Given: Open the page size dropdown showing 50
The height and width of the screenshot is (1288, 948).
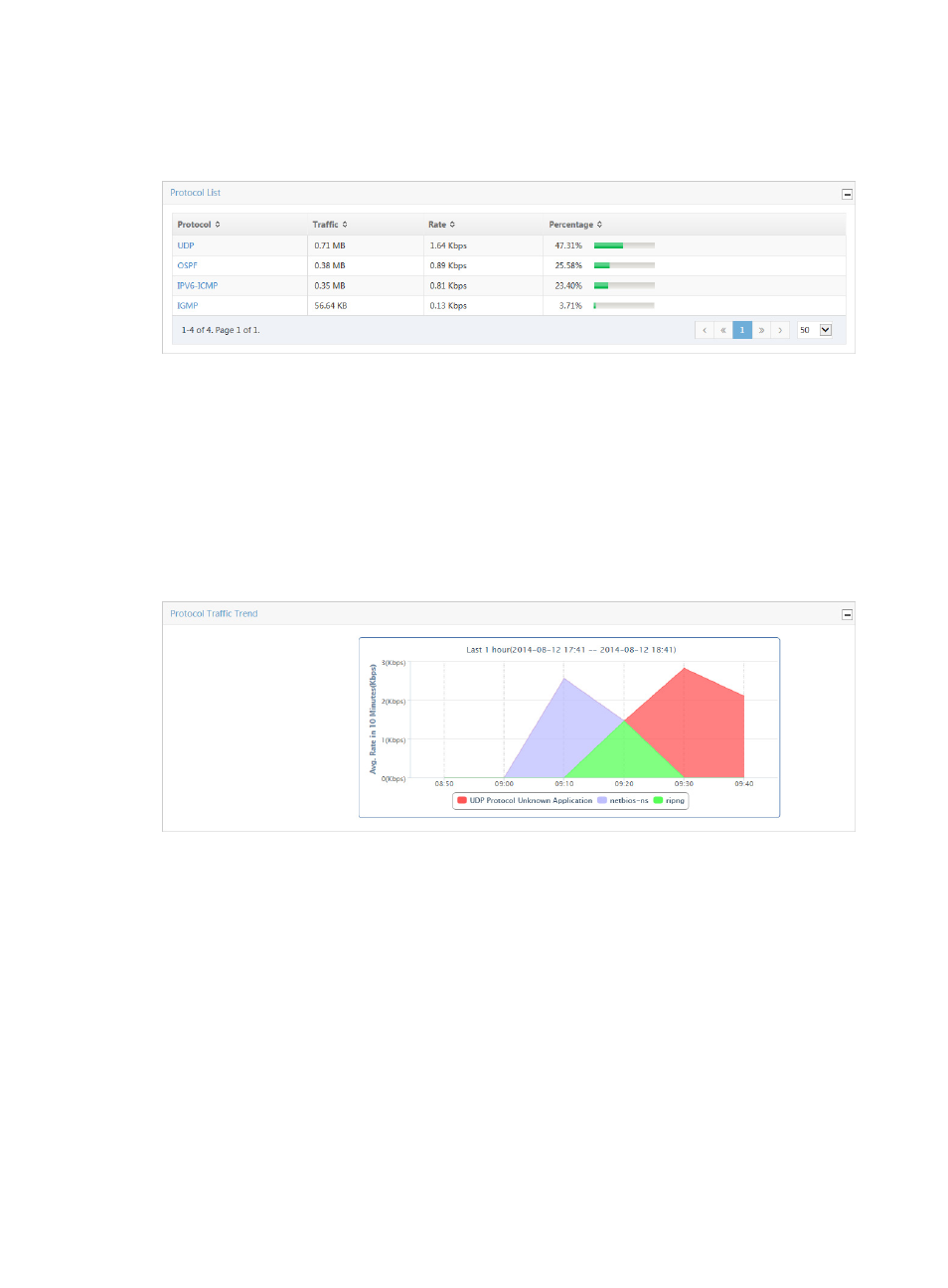Looking at the screenshot, I should pyautogui.click(x=825, y=331).
